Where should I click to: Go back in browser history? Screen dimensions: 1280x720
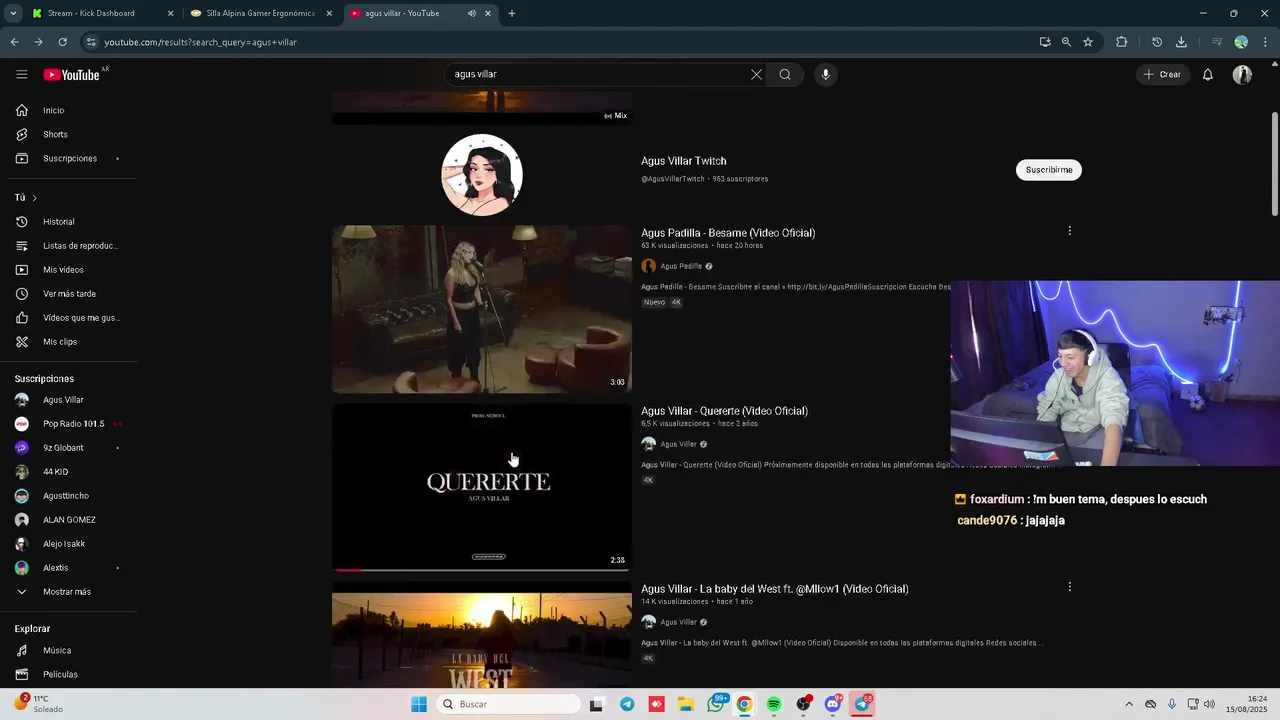point(14,42)
